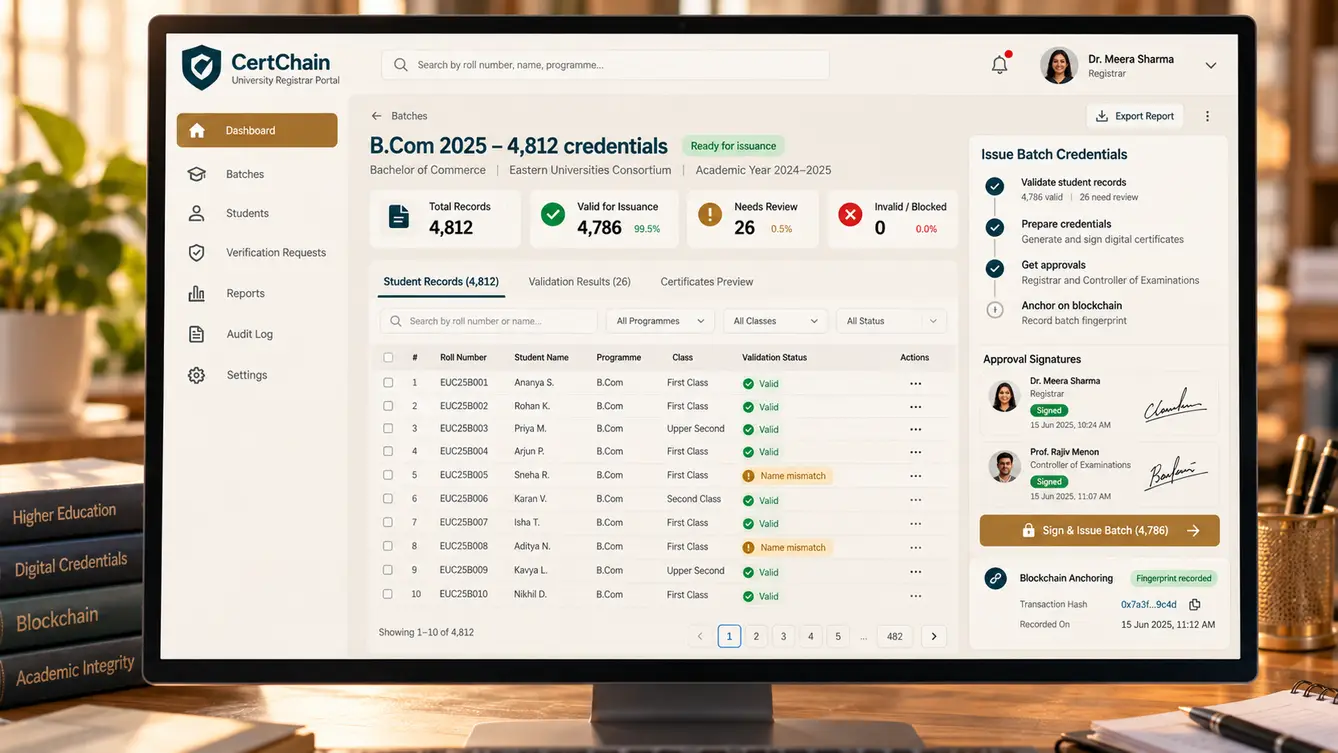This screenshot has width=1338, height=753.
Task: Click the Needs Review 26 stat card
Action: coord(753,219)
